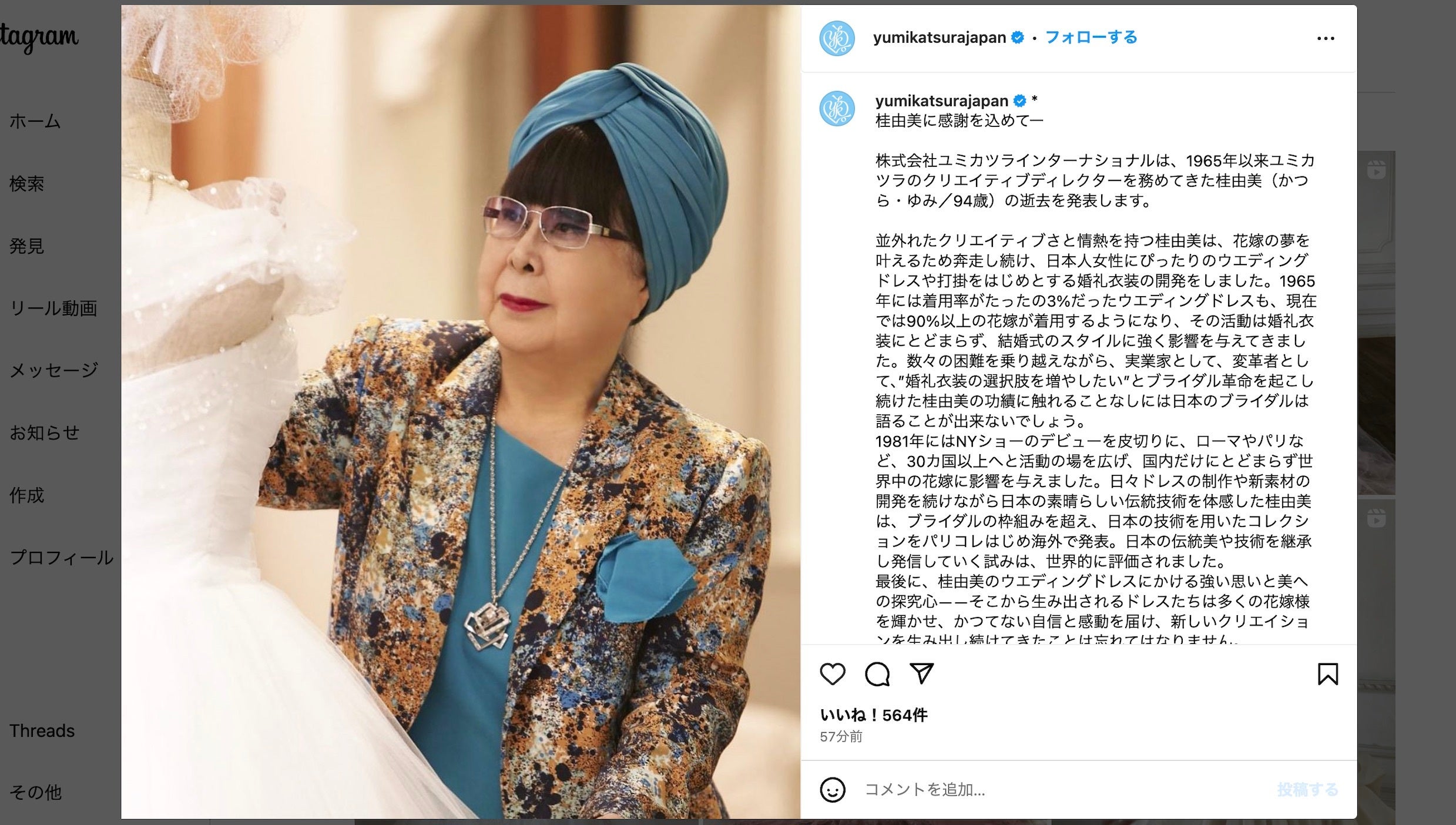Open comments via speech bubble icon
Image resolution: width=1456 pixels, height=825 pixels.
(877, 674)
